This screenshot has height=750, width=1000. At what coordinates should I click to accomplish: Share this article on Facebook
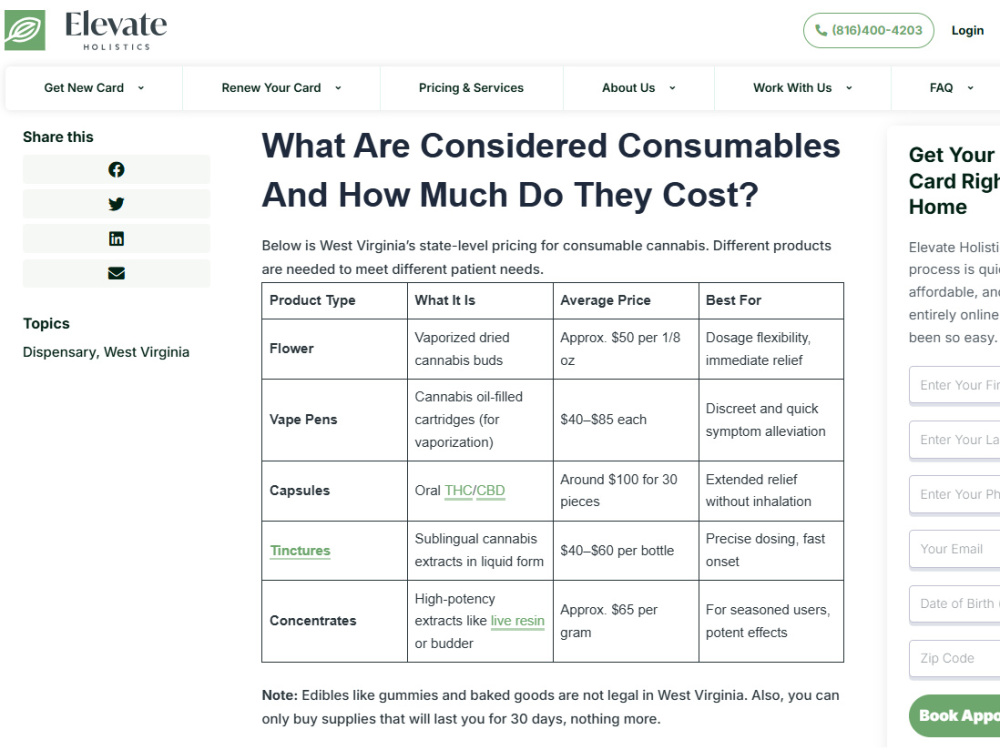click(116, 170)
